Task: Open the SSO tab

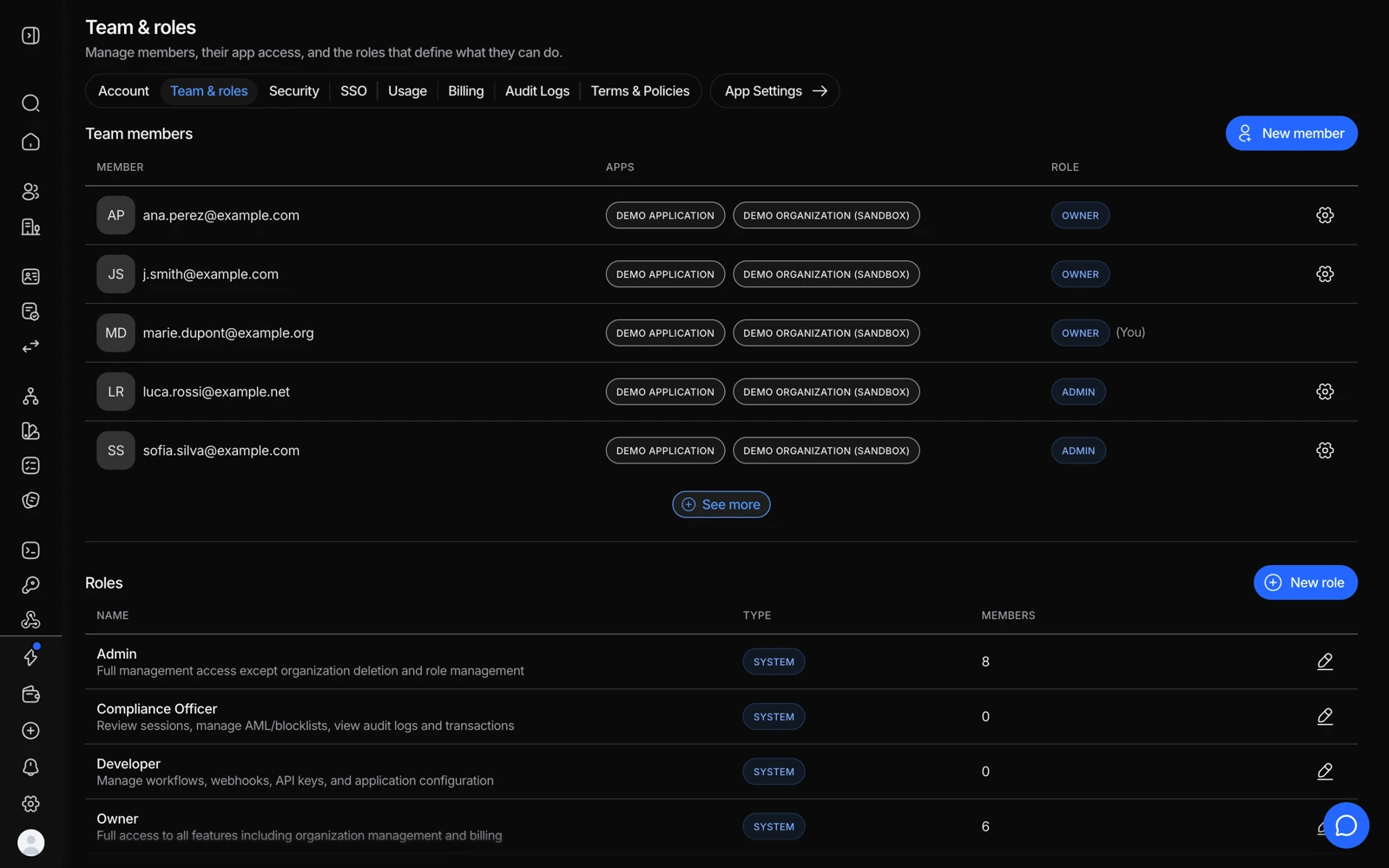Action: (353, 91)
